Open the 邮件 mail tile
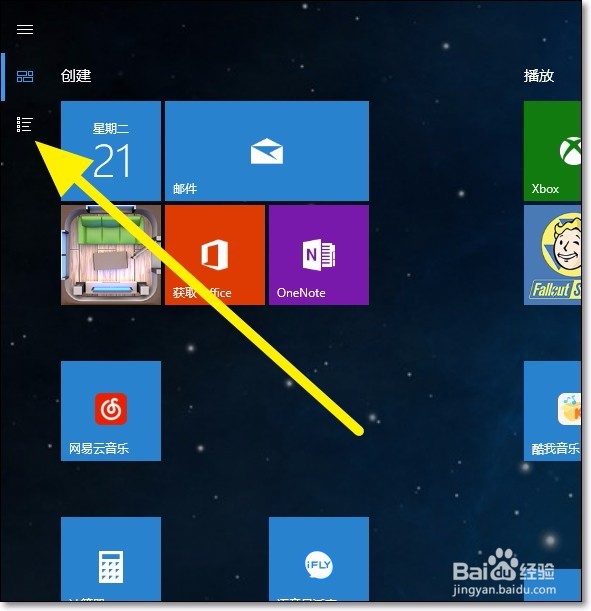591x611 pixels. pyautogui.click(x=267, y=151)
